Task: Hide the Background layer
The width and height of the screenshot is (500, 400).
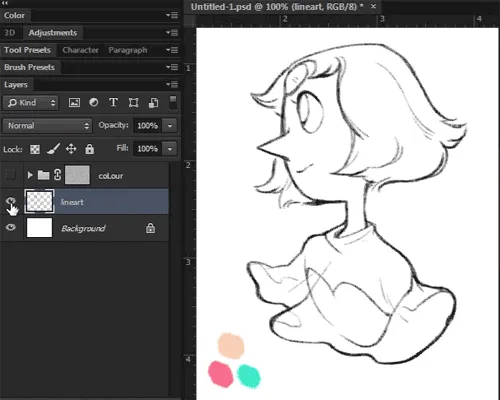Action: point(11,227)
